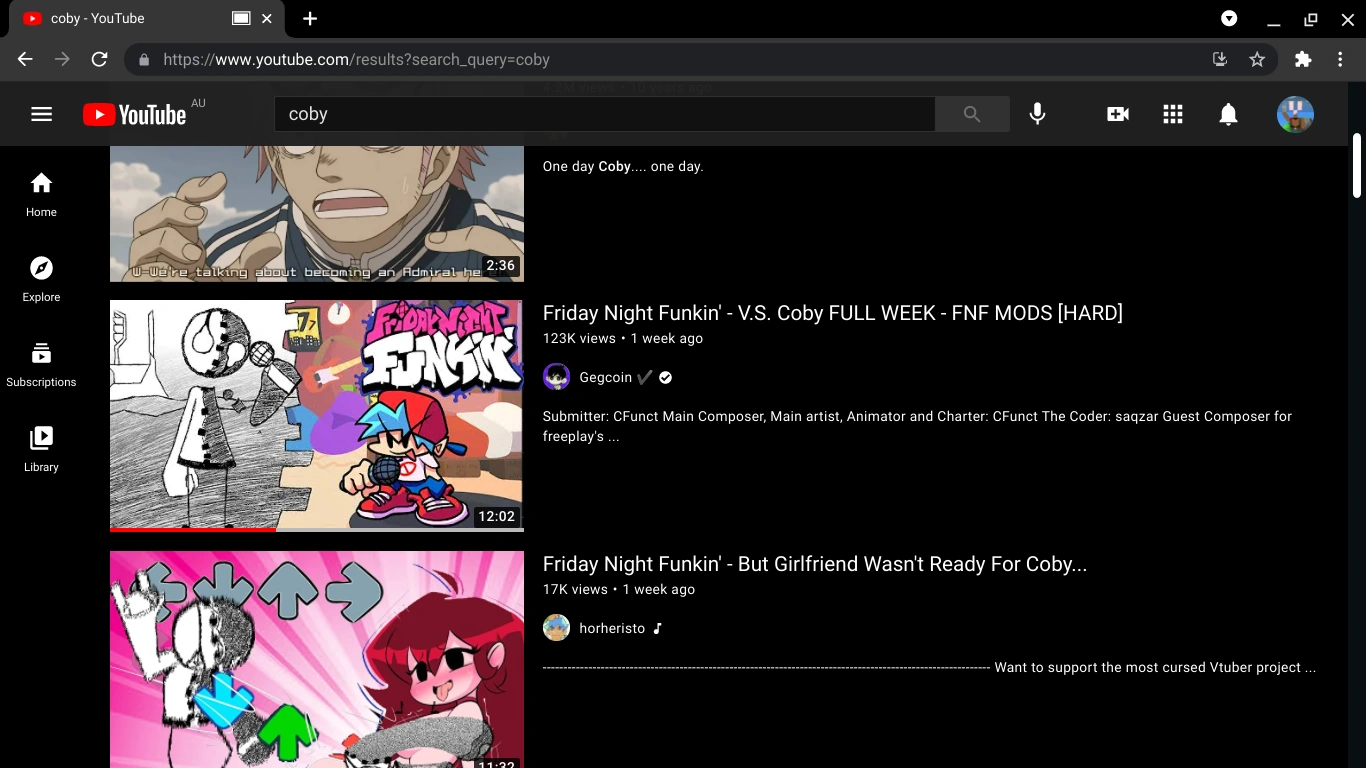
Task: Click the search box containing "coby"
Action: point(604,114)
